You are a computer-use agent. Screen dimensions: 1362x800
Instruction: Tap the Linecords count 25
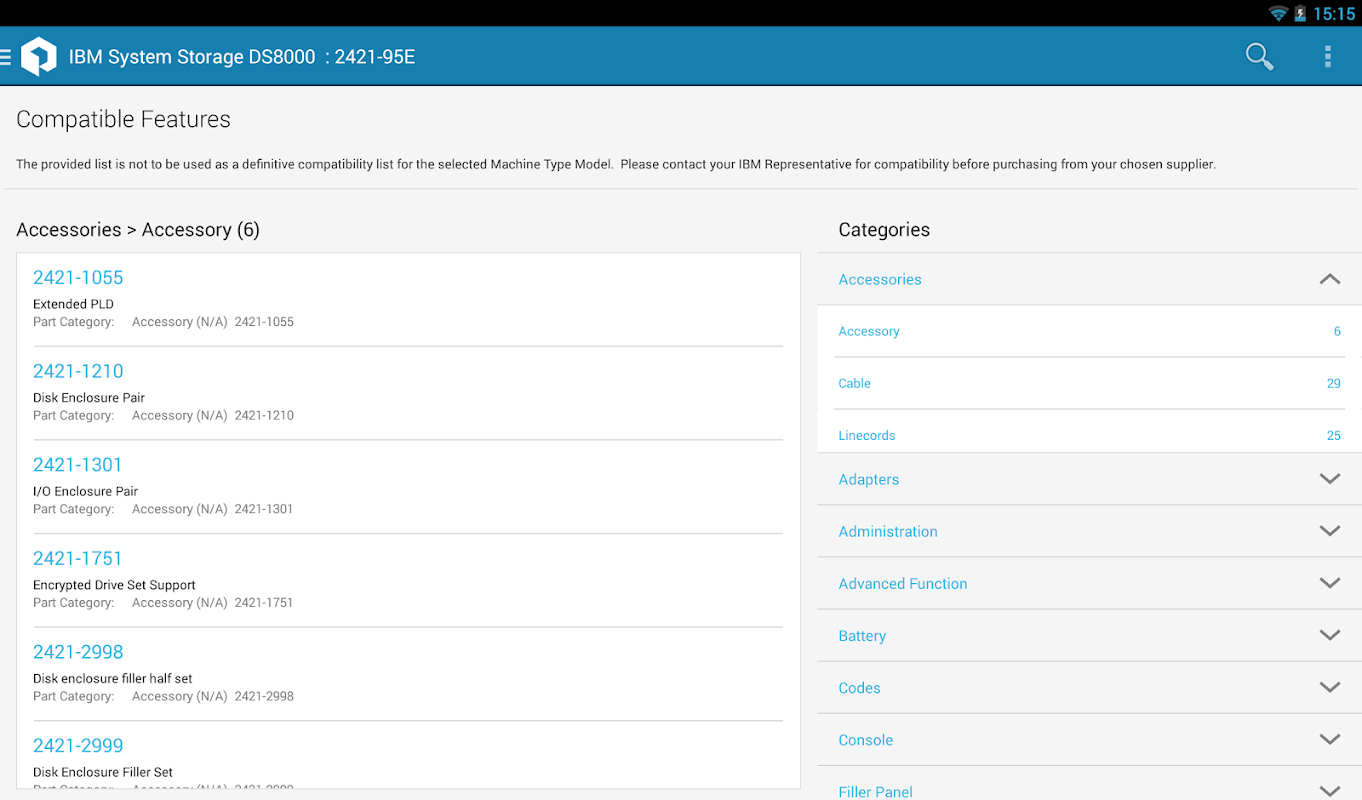[1333, 436]
